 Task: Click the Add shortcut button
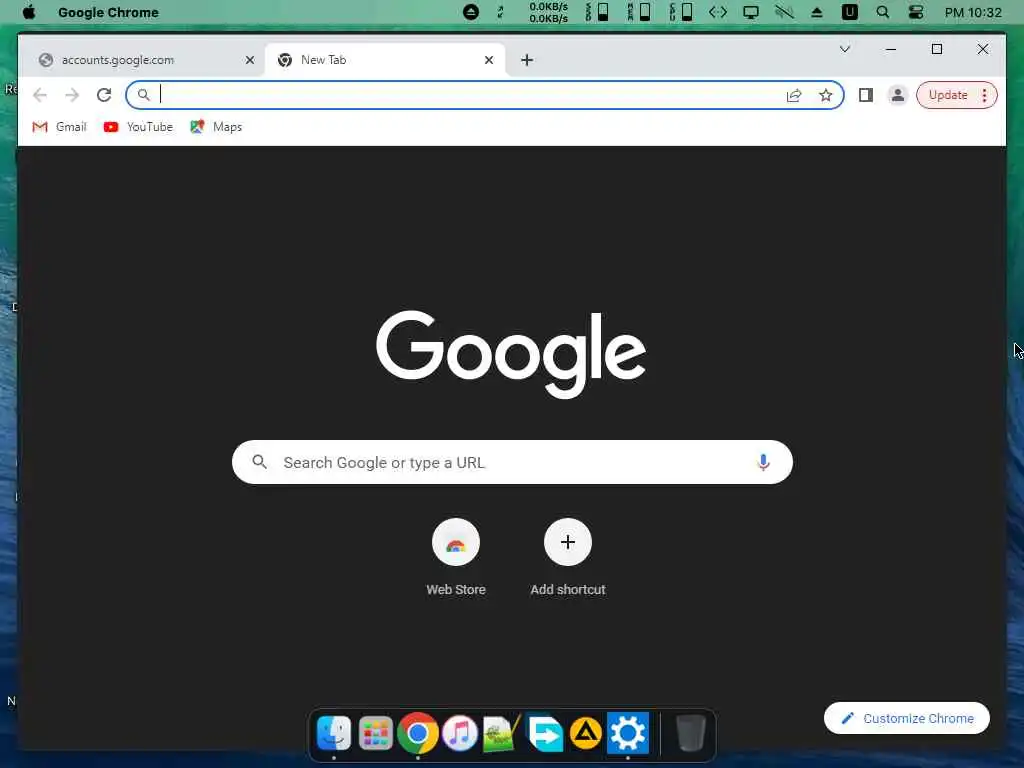pyautogui.click(x=568, y=557)
